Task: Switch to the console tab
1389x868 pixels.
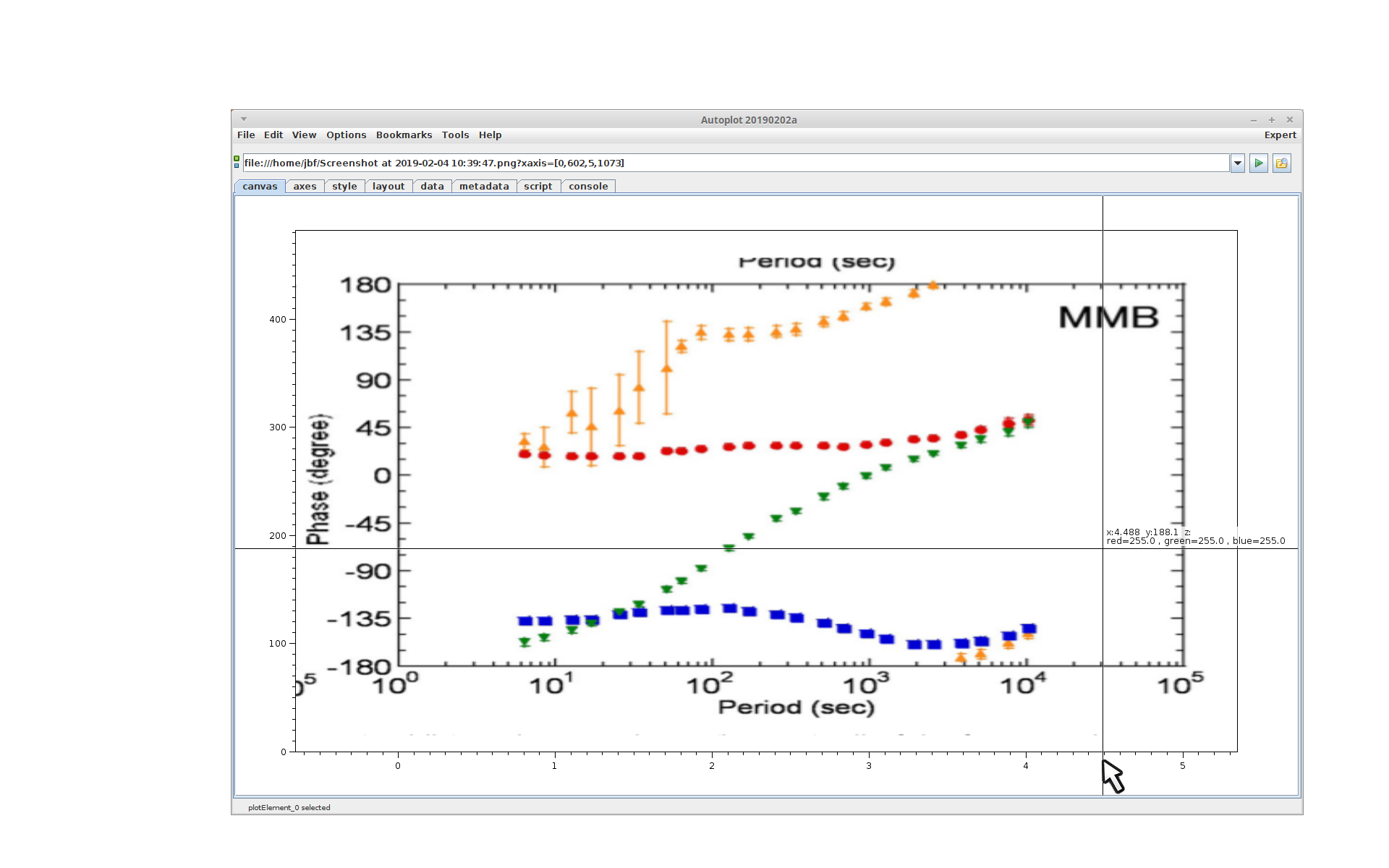Action: point(588,187)
